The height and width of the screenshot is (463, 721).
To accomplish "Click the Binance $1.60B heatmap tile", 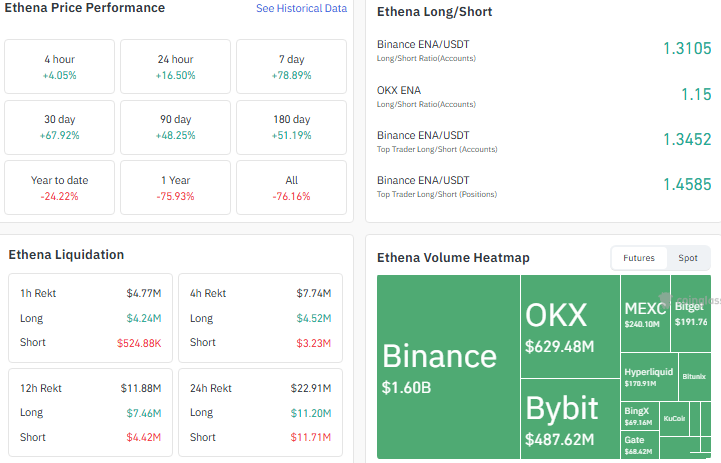I will click(x=448, y=367).
